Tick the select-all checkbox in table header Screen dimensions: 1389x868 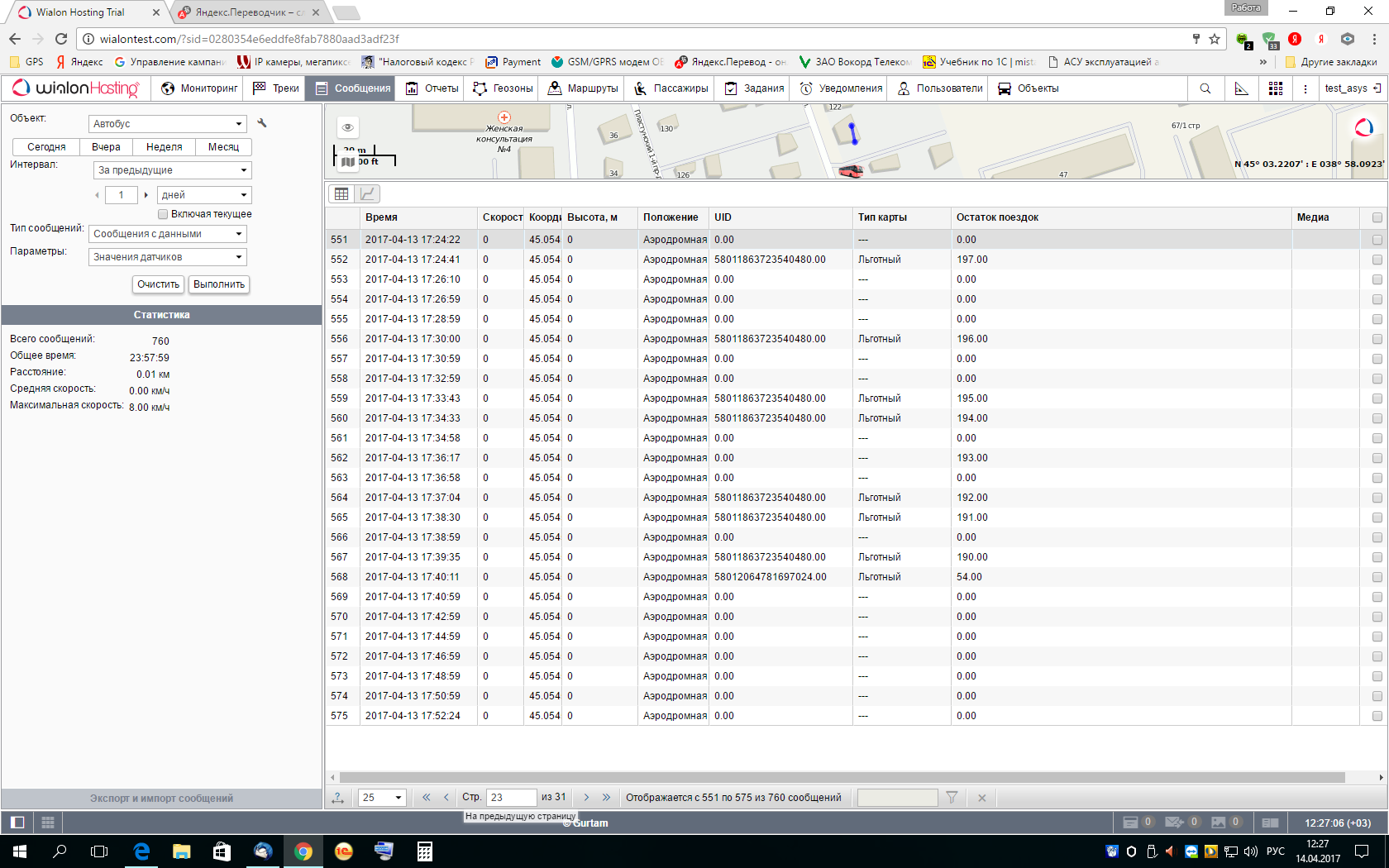(1377, 217)
